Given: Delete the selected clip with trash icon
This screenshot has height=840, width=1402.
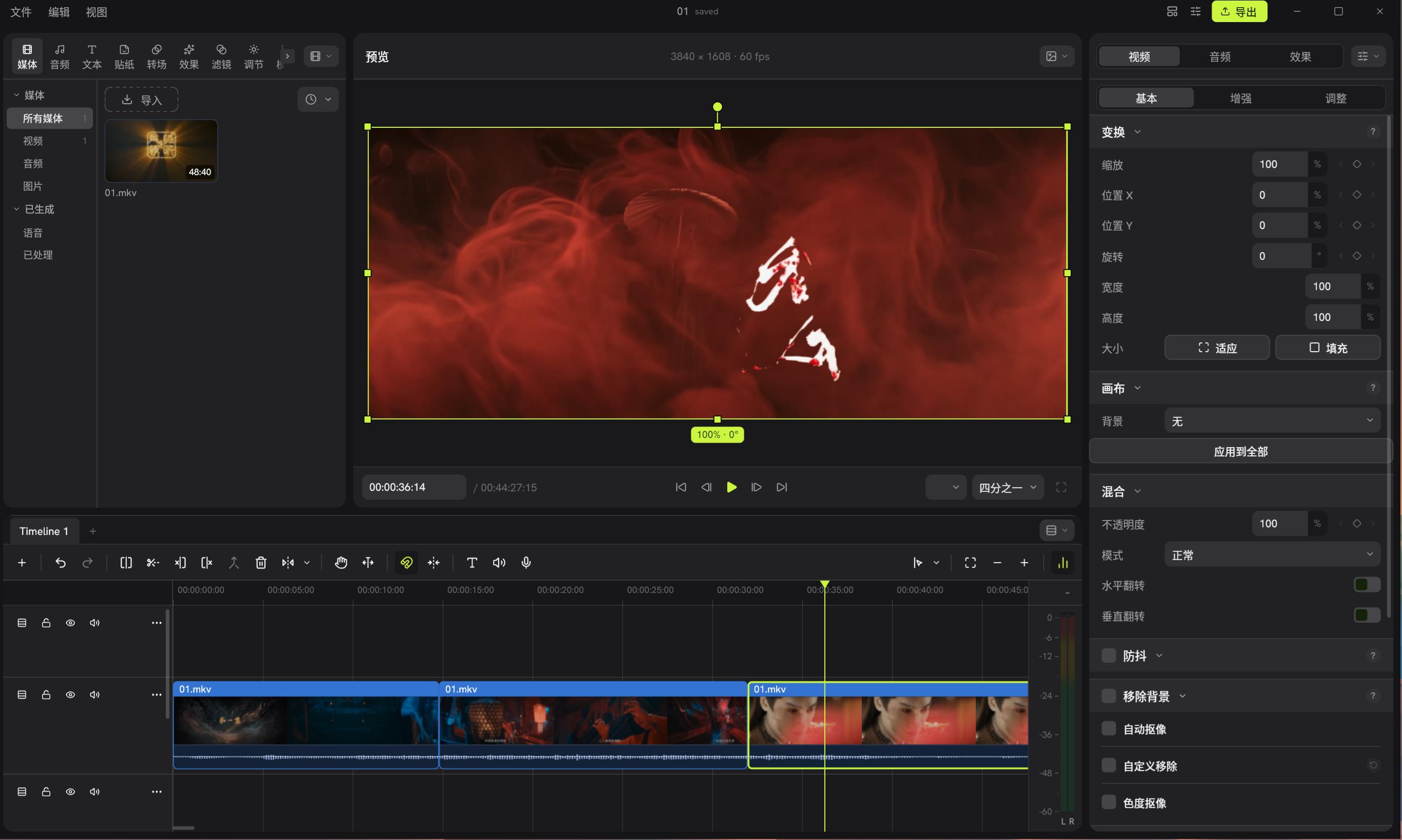Looking at the screenshot, I should [261, 563].
